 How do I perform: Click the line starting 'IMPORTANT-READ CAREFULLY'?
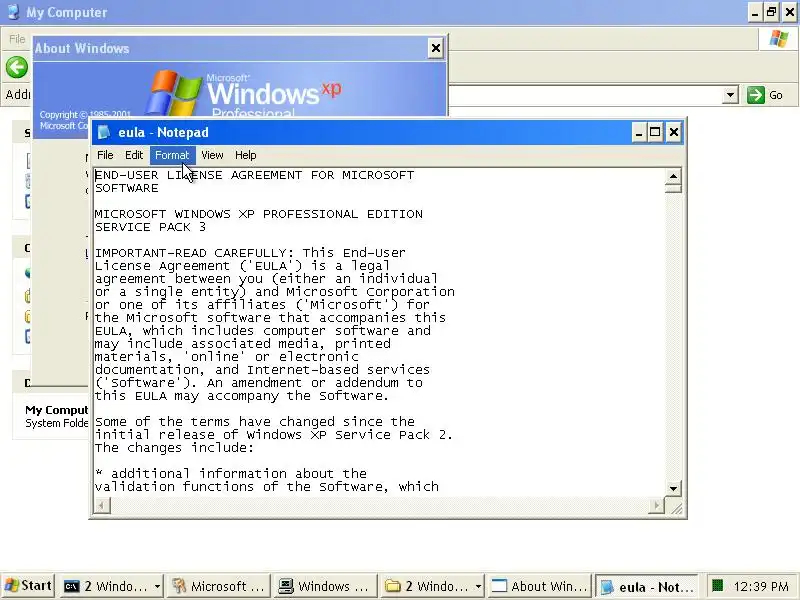point(250,253)
